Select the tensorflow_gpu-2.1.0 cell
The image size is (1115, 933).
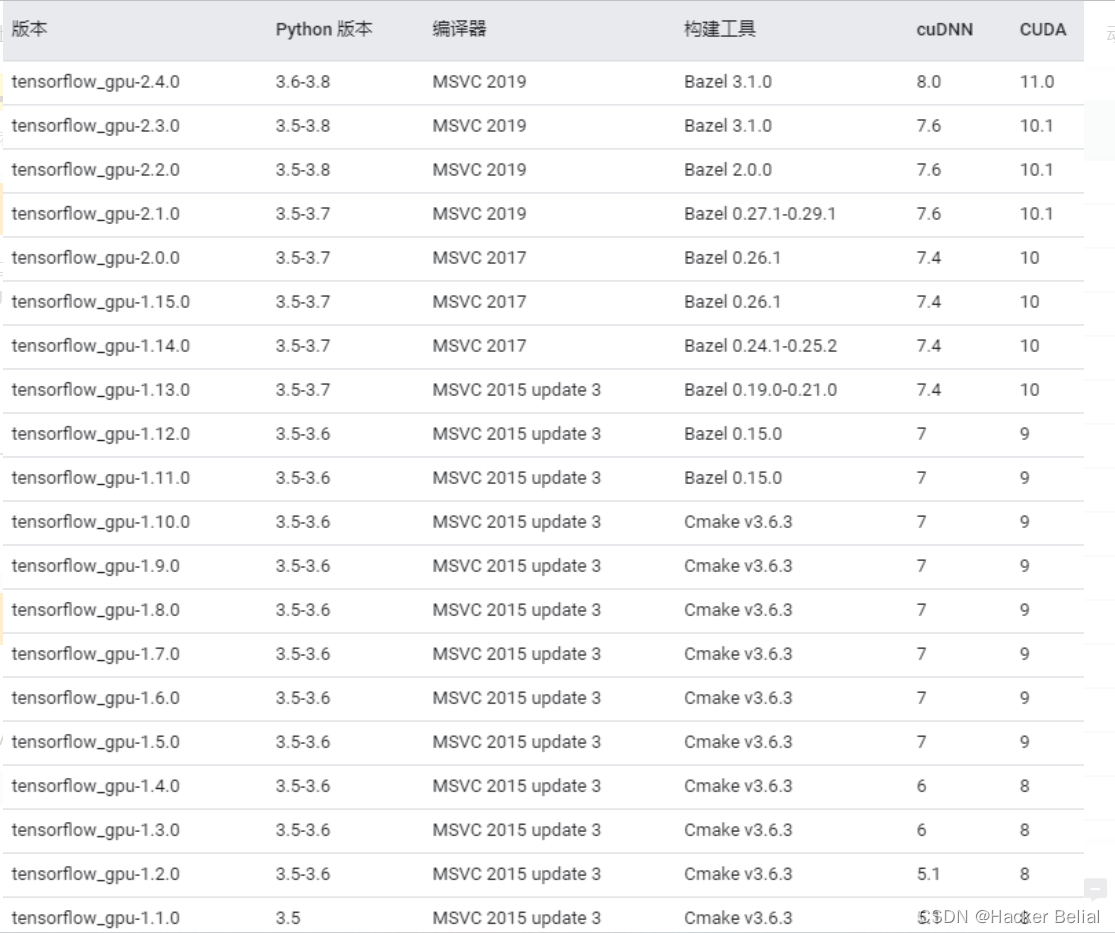[95, 214]
